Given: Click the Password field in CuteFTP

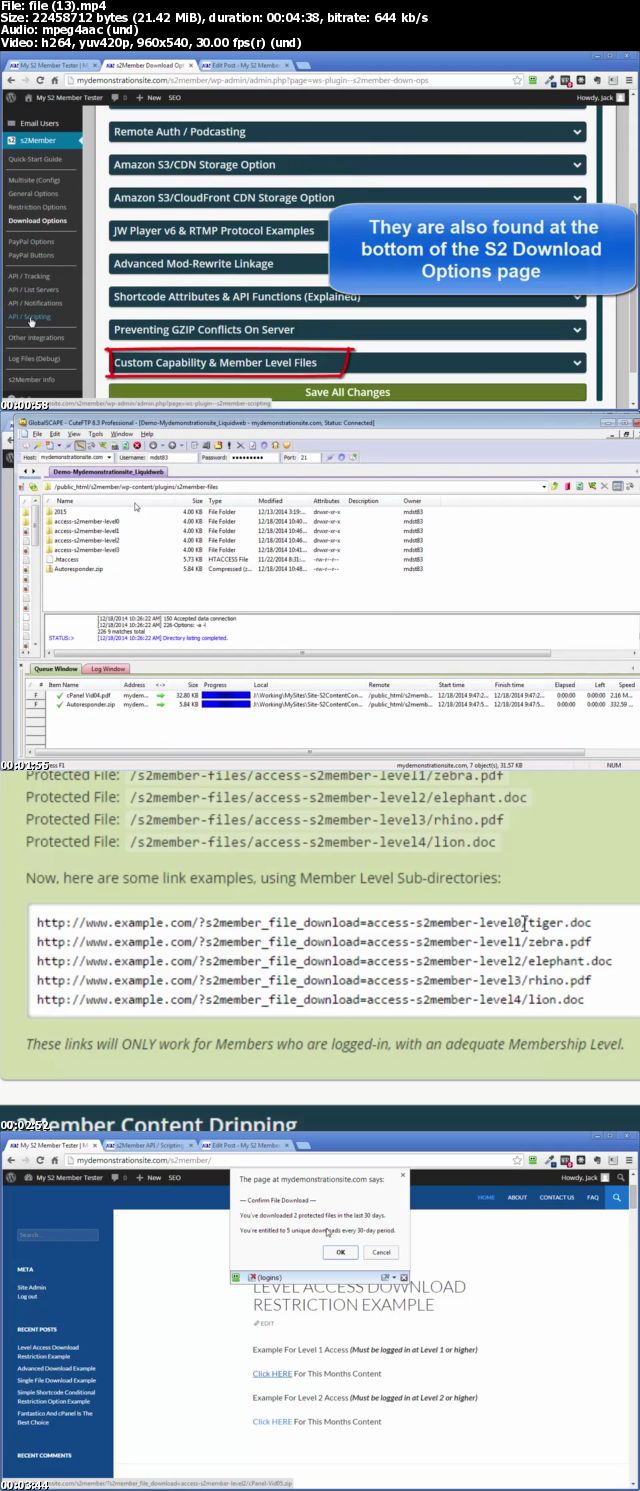Looking at the screenshot, I should (x=254, y=457).
